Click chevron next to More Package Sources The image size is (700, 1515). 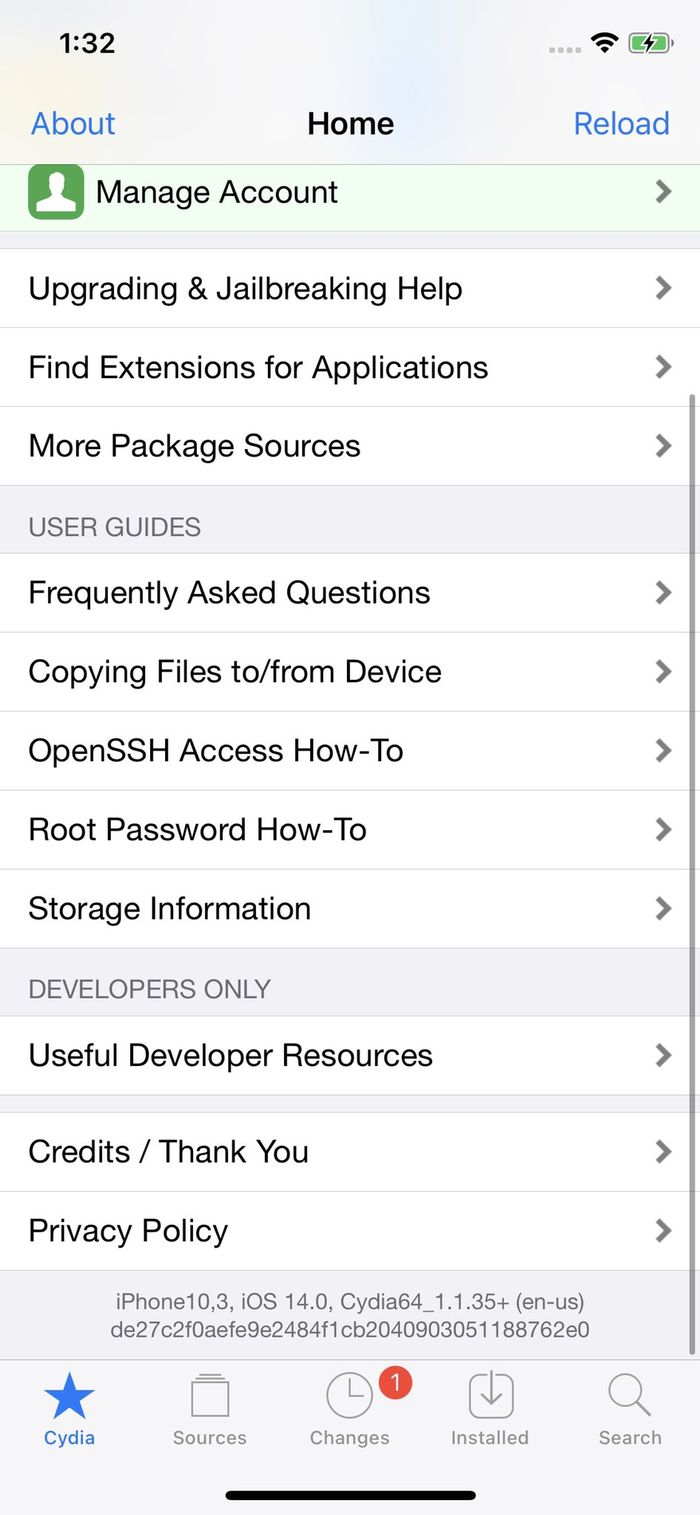[662, 445]
